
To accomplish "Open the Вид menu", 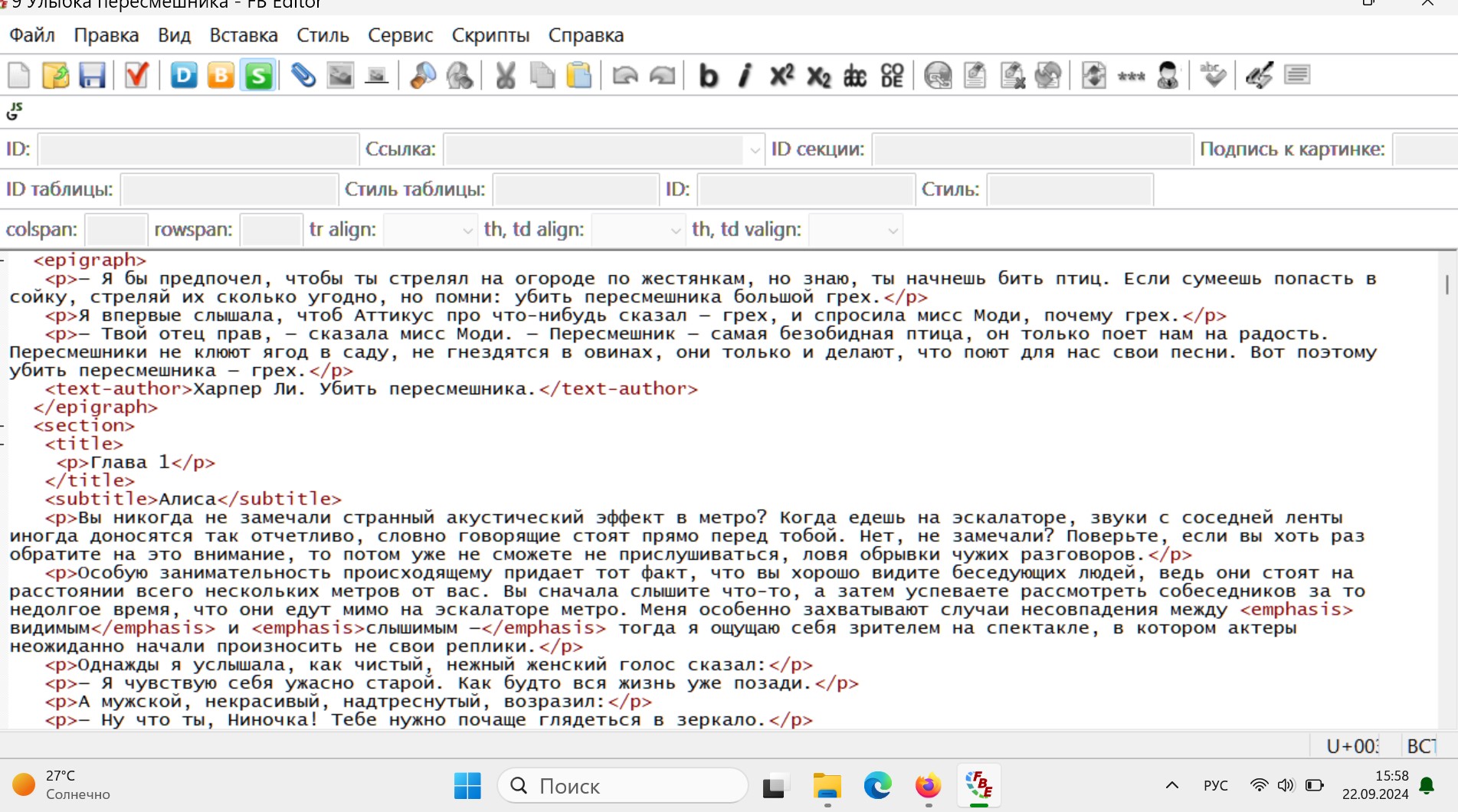I will (175, 35).
